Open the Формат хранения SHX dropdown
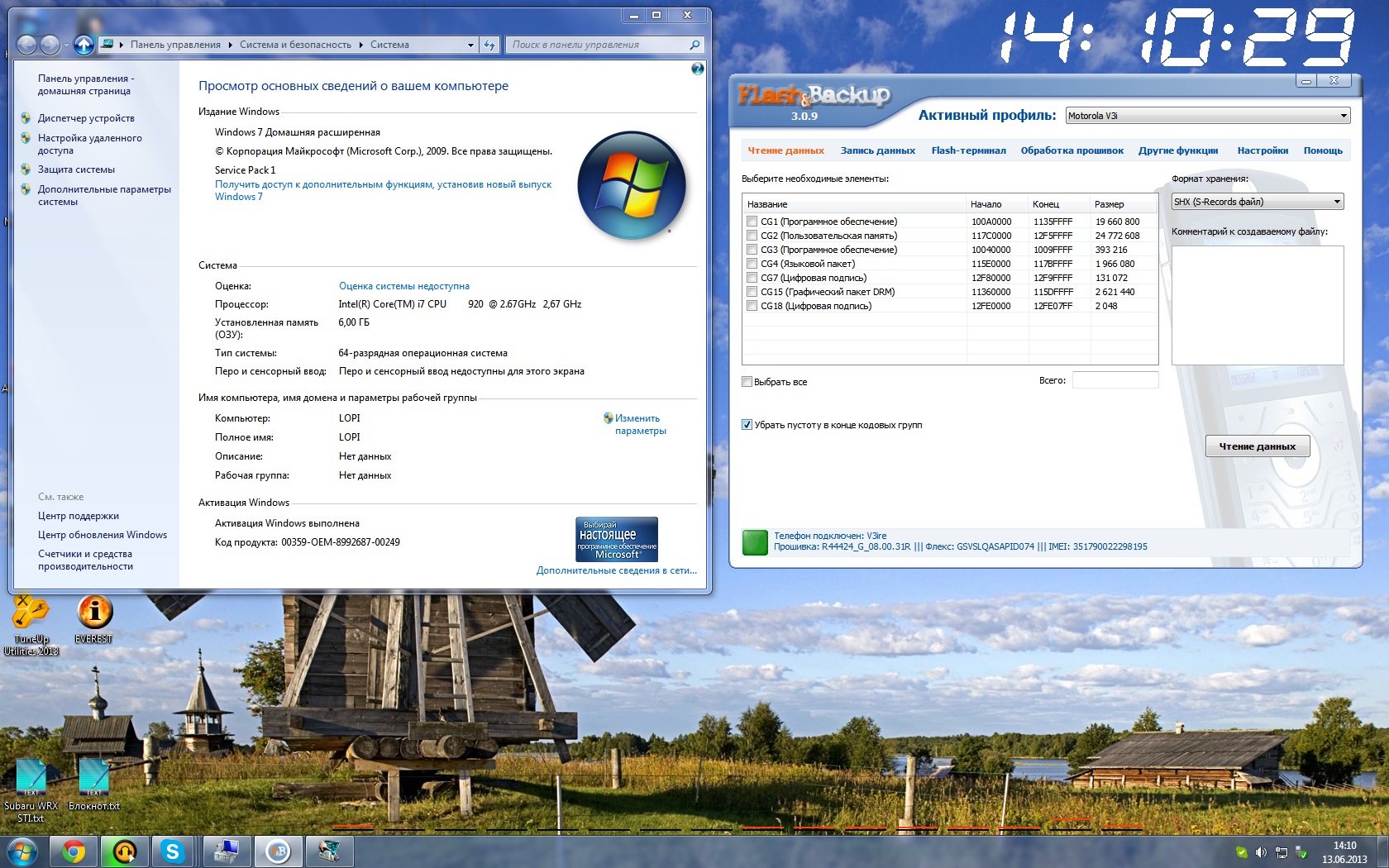Screen dimensions: 1389x868 pyautogui.click(x=1258, y=202)
